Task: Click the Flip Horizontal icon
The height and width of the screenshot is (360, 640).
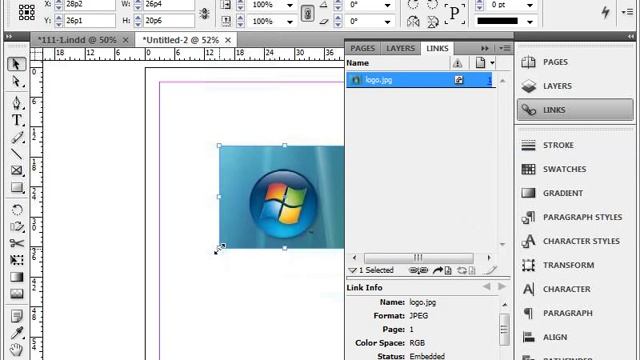Action: tap(413, 21)
